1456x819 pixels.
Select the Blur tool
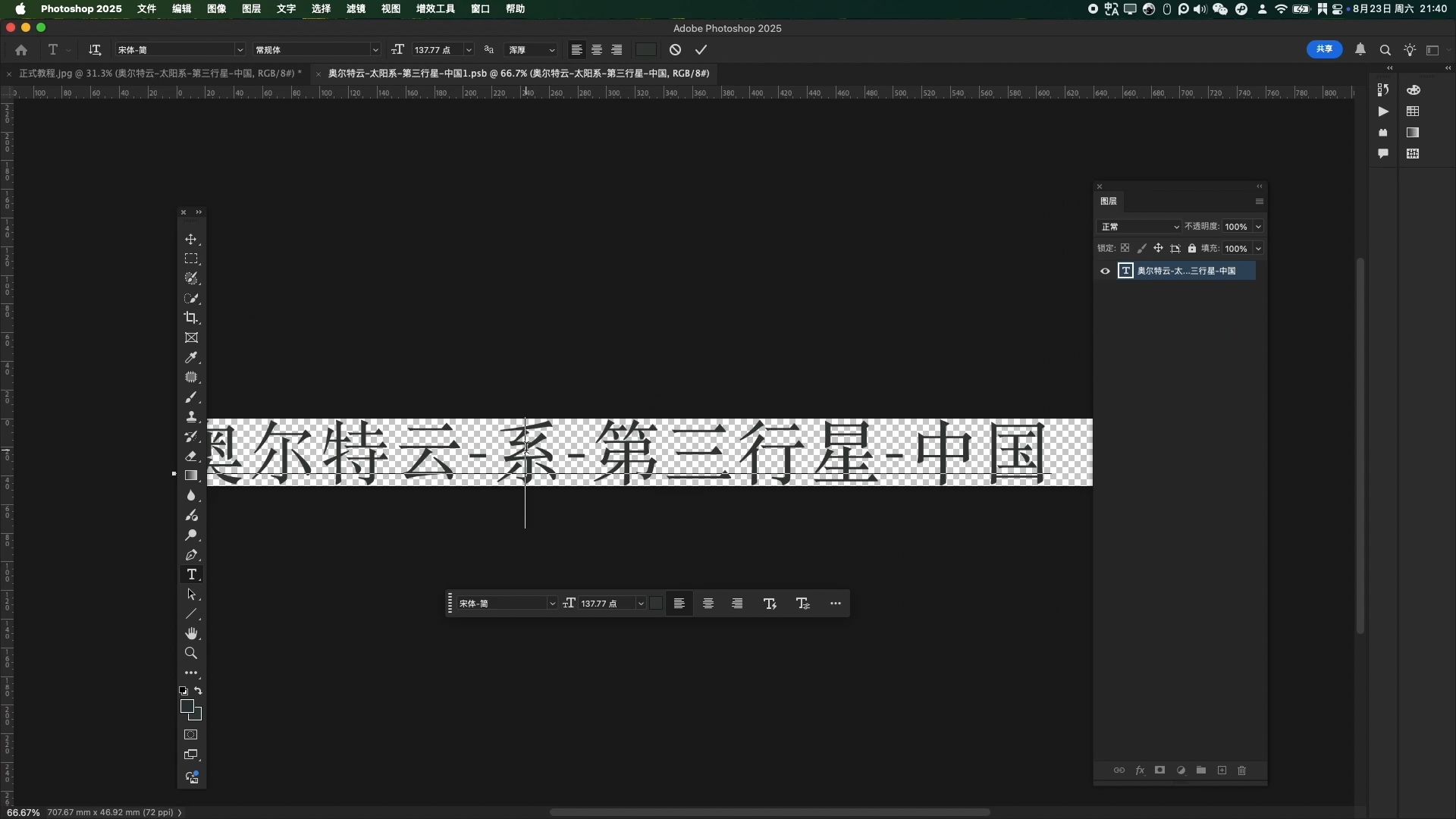point(191,496)
